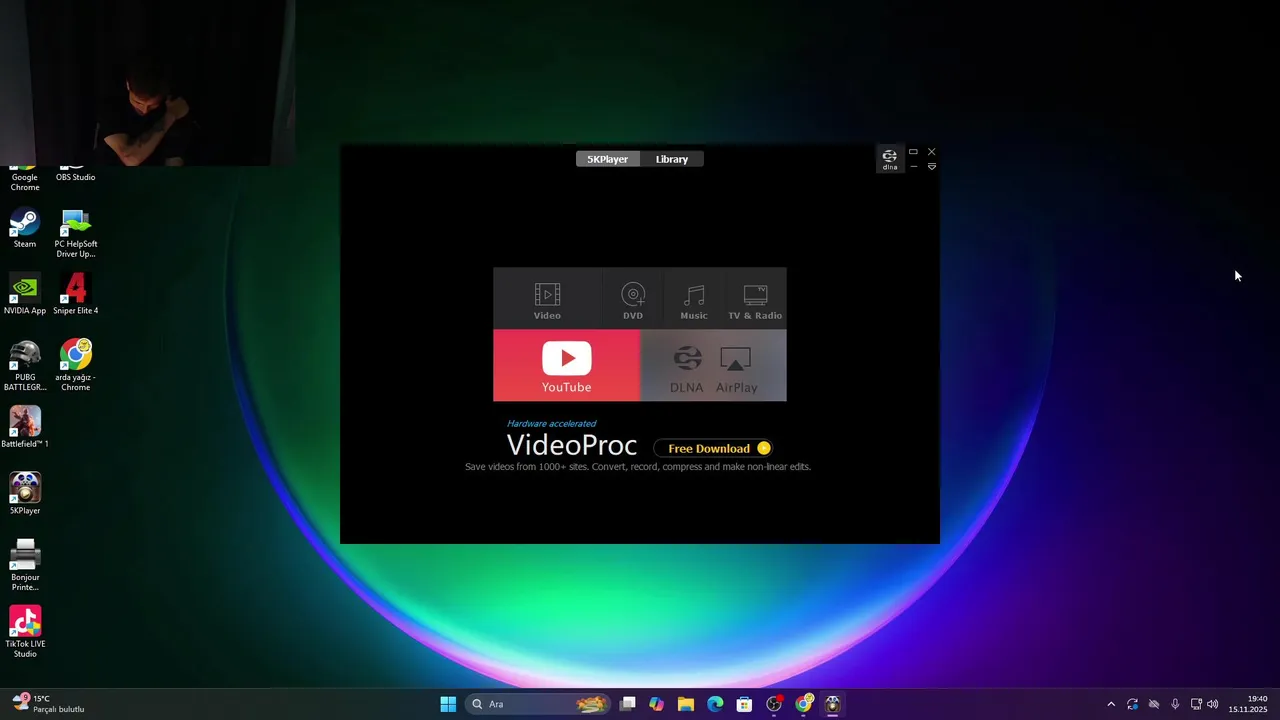Open the Video tile in 5KPlayer
1280x720 pixels.
[x=547, y=299]
